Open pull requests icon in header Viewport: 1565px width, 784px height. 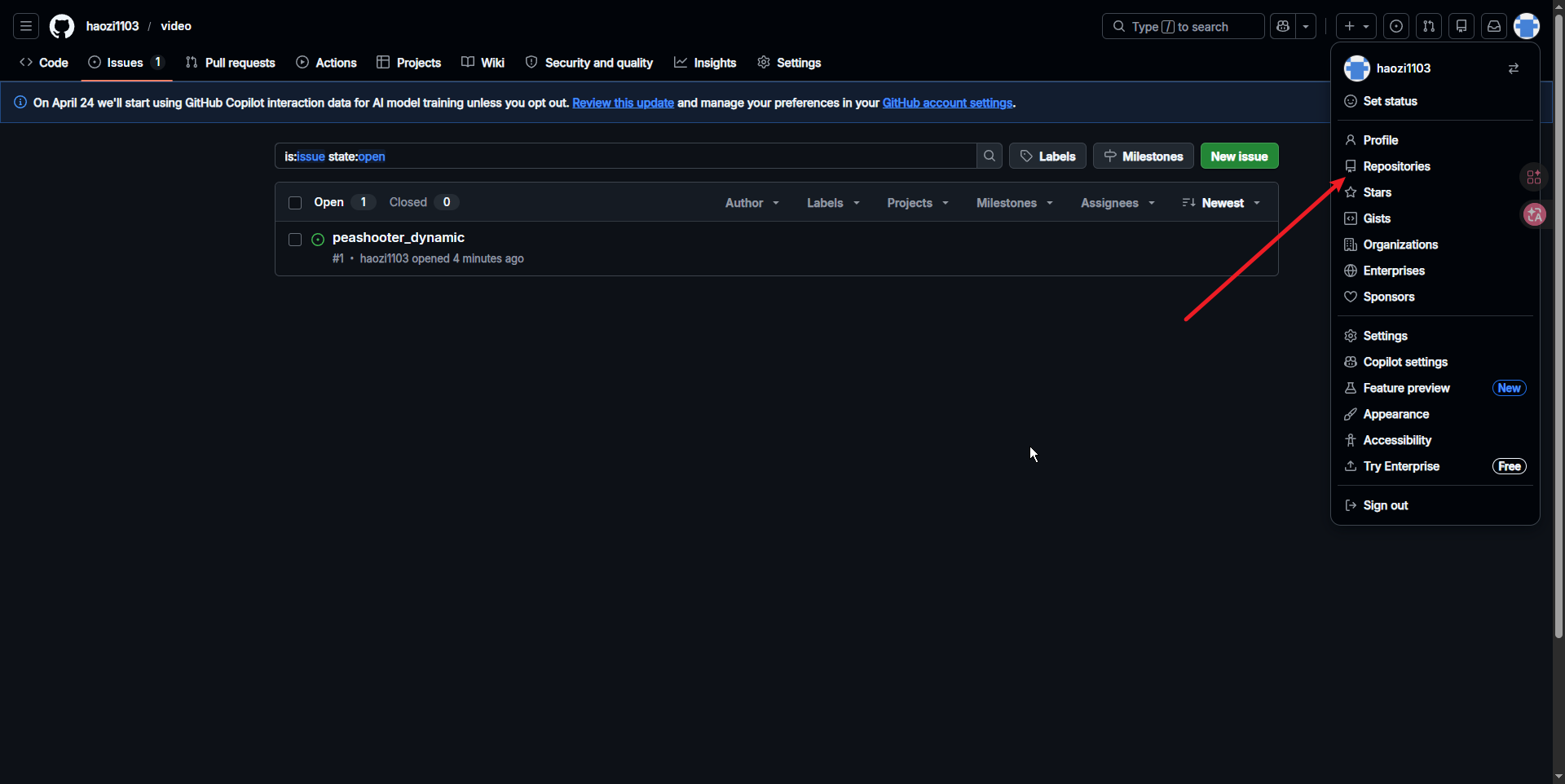1429,26
